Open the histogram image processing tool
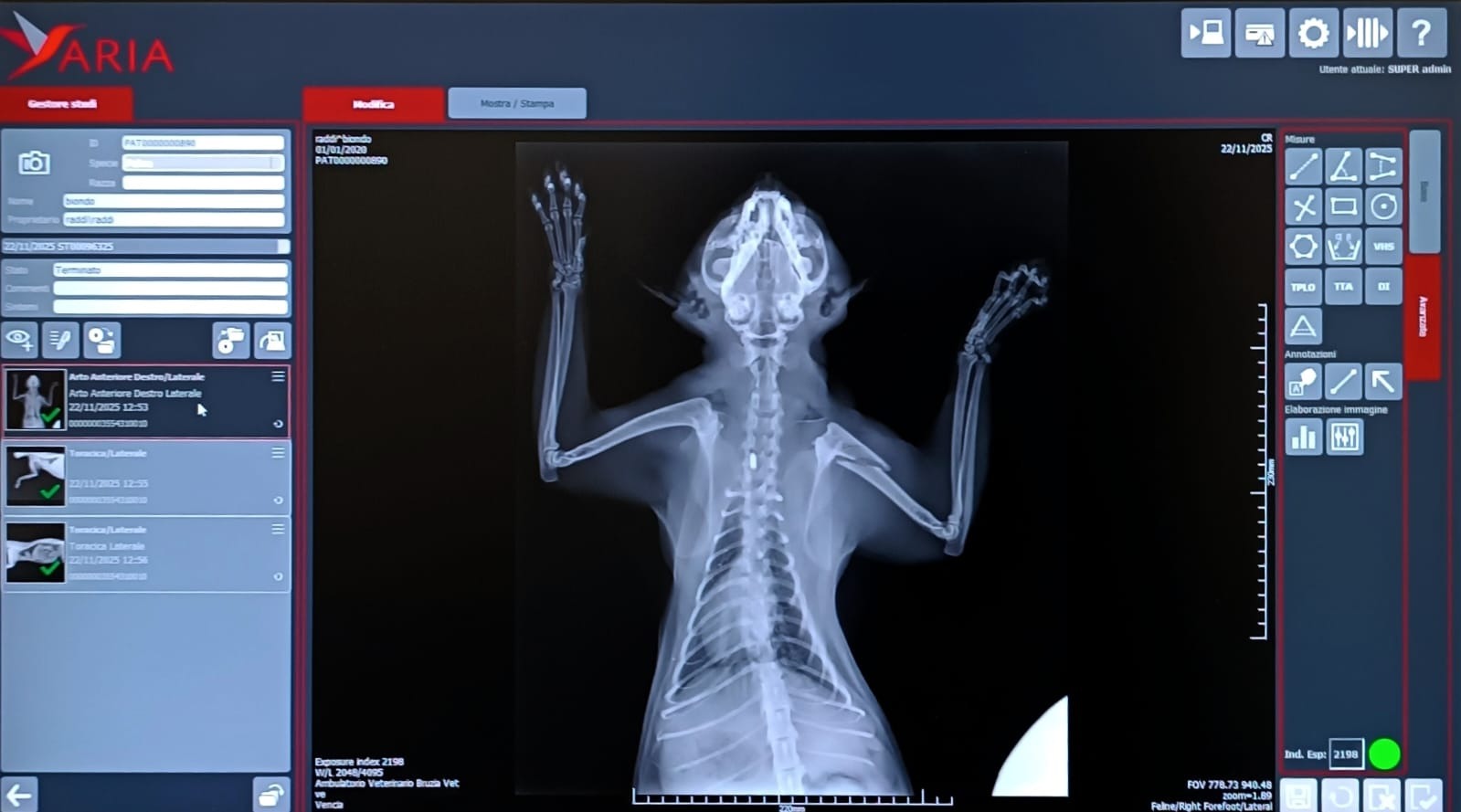The height and width of the screenshot is (812, 1461). (1303, 438)
